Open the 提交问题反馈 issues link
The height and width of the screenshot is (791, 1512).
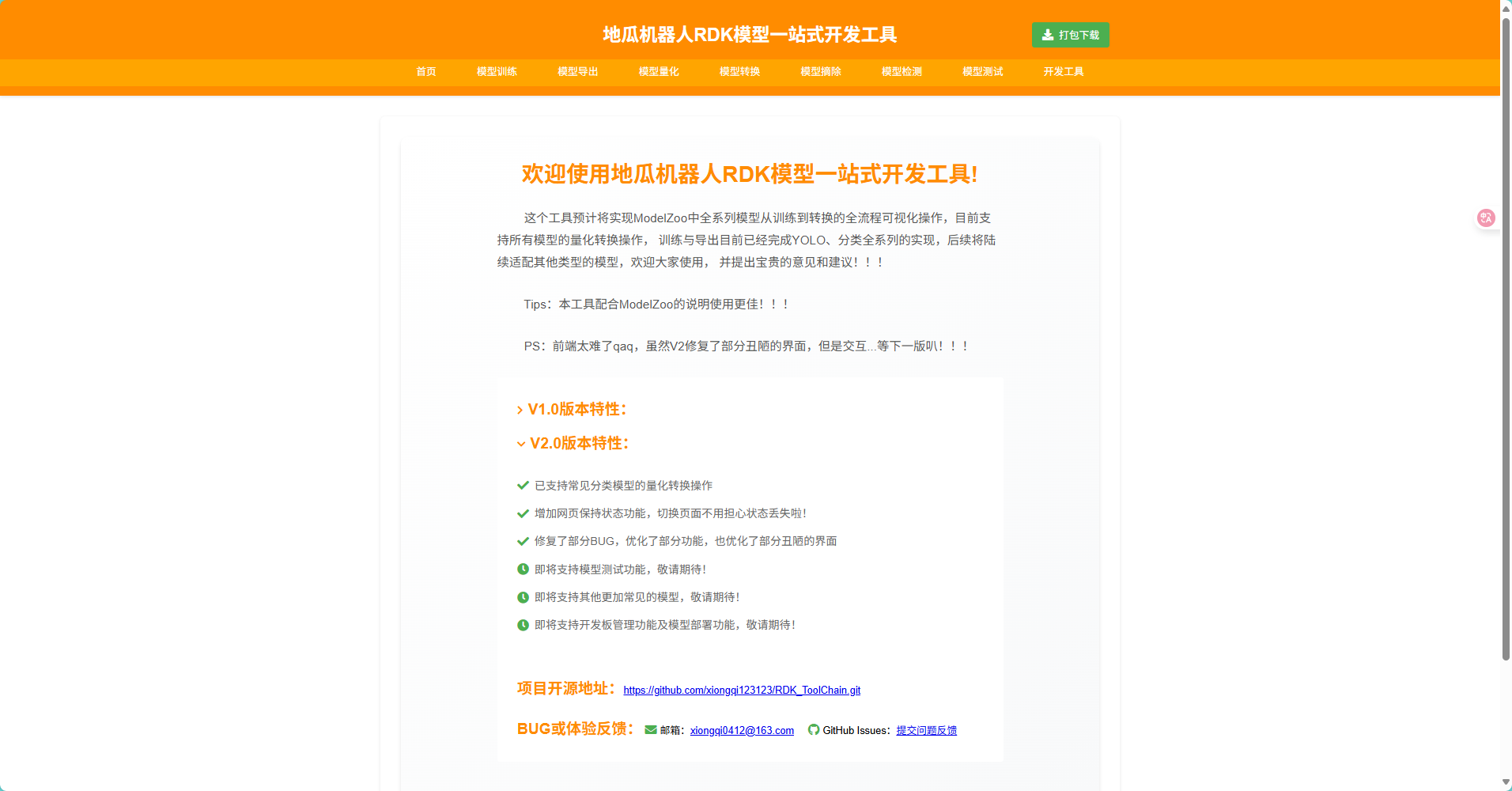coord(926,731)
